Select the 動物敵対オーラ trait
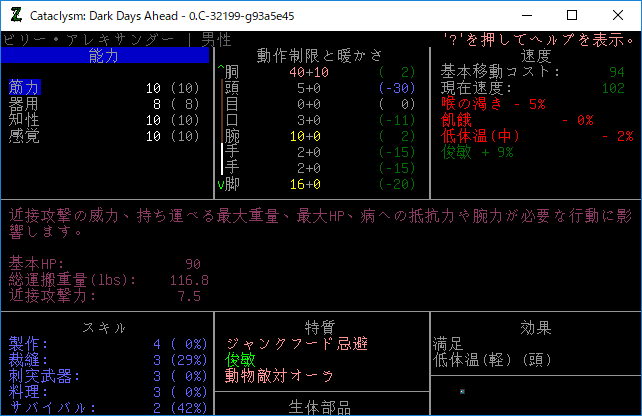 click(279, 376)
